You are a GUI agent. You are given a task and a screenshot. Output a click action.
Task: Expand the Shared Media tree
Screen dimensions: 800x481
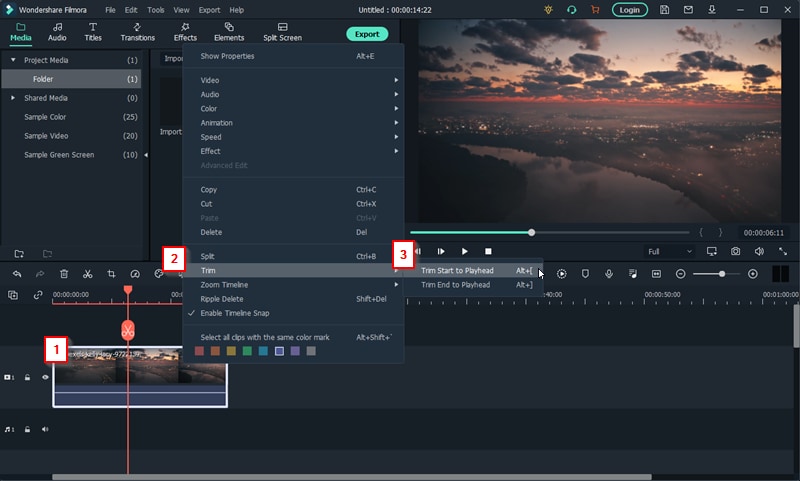pos(13,98)
